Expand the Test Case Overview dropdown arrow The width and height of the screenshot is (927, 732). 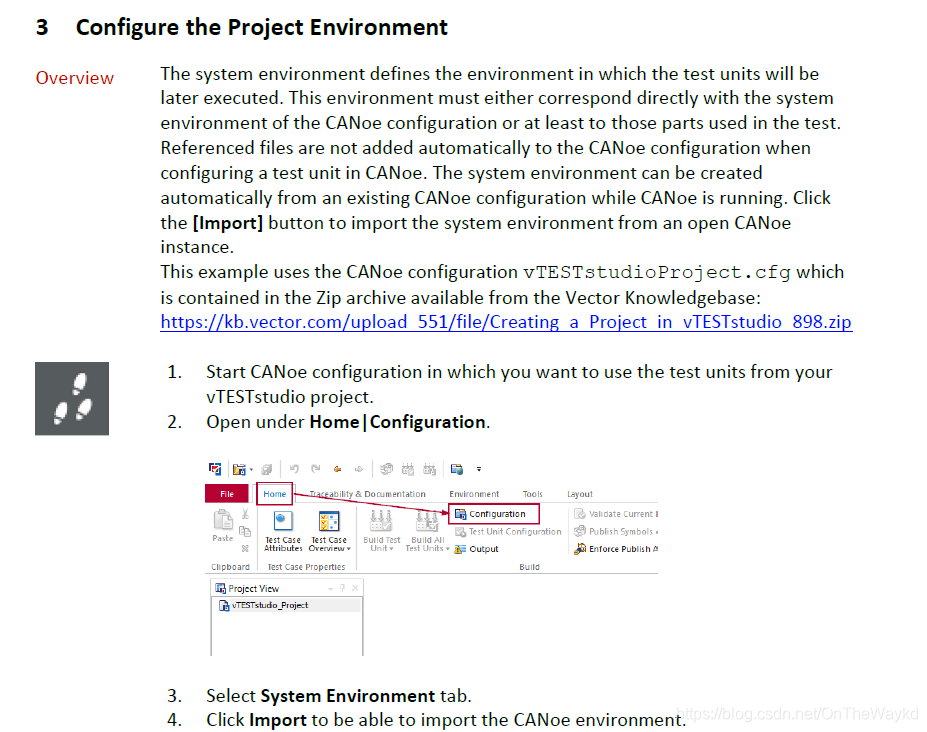(x=349, y=549)
